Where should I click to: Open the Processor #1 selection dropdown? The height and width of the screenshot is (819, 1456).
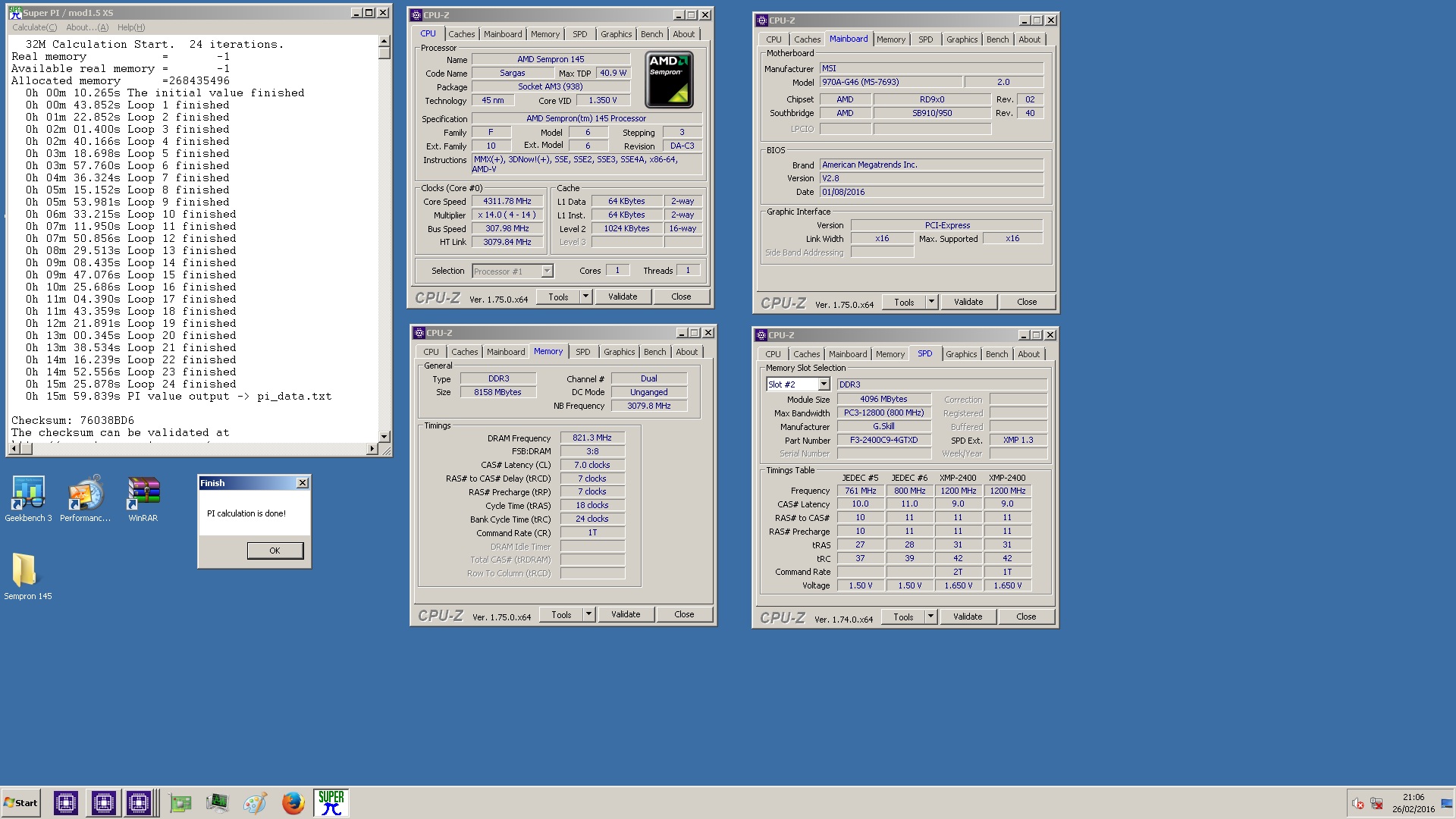click(547, 271)
